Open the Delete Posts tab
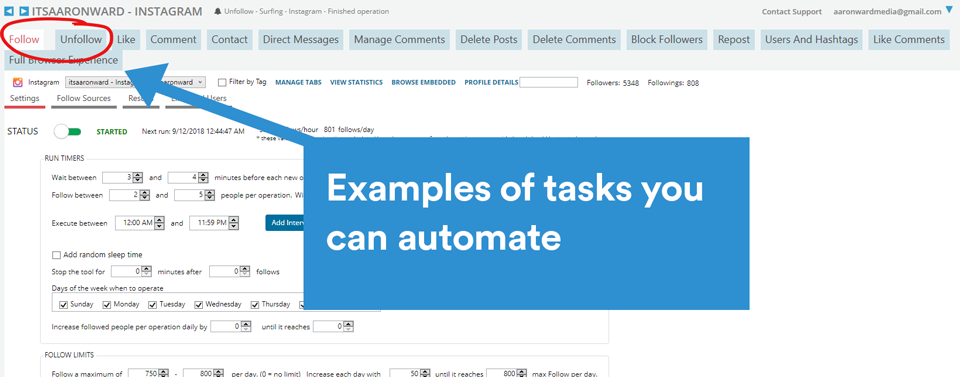Screen dimensions: 960x377 [x=489, y=39]
